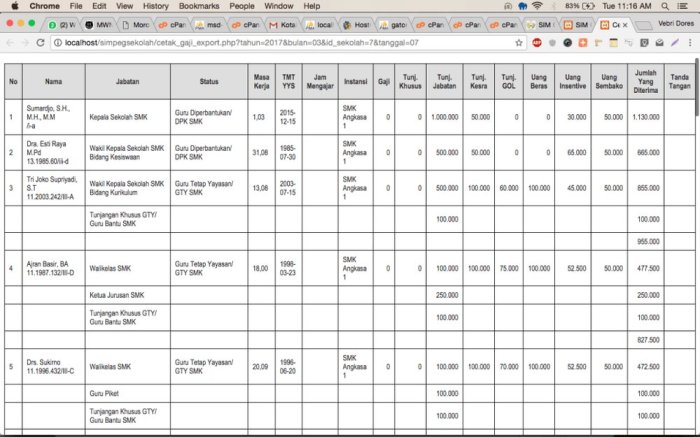Open the macOS Notification Center icon
The image size is (700, 437).
(683, 6)
